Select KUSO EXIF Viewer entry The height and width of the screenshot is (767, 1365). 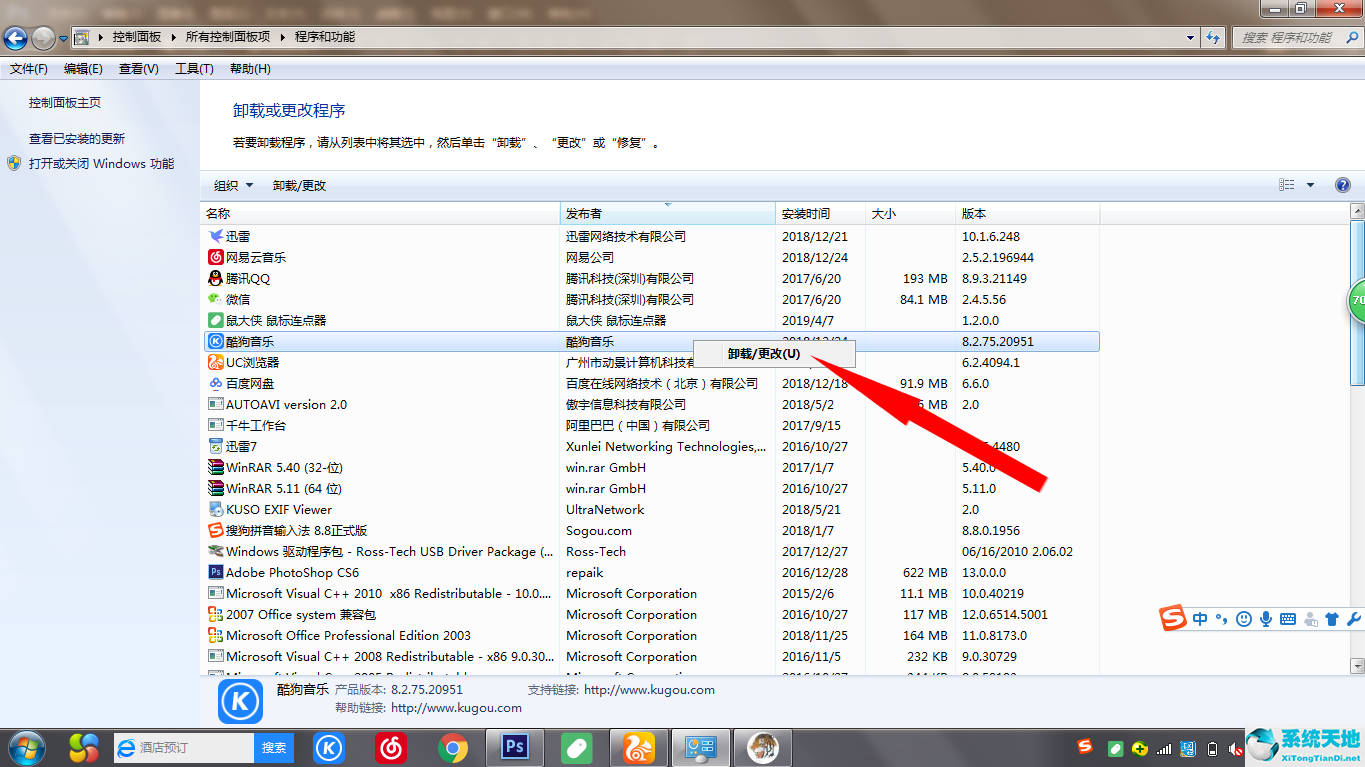[652, 509]
